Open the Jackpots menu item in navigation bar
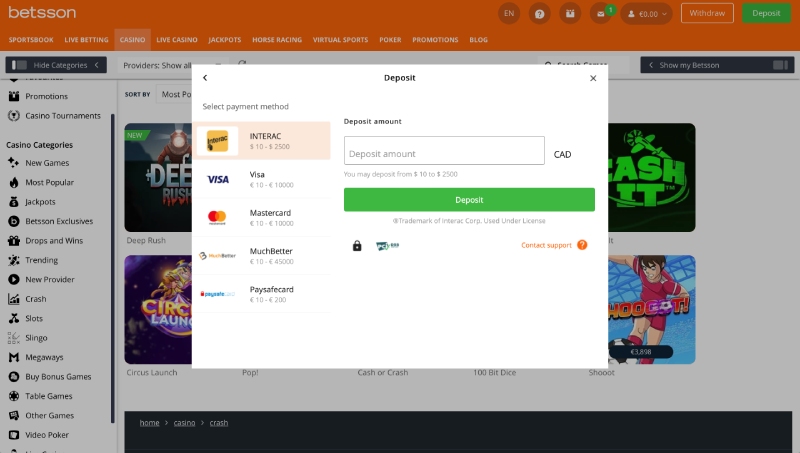Image resolution: width=800 pixels, height=453 pixels. pos(224,39)
